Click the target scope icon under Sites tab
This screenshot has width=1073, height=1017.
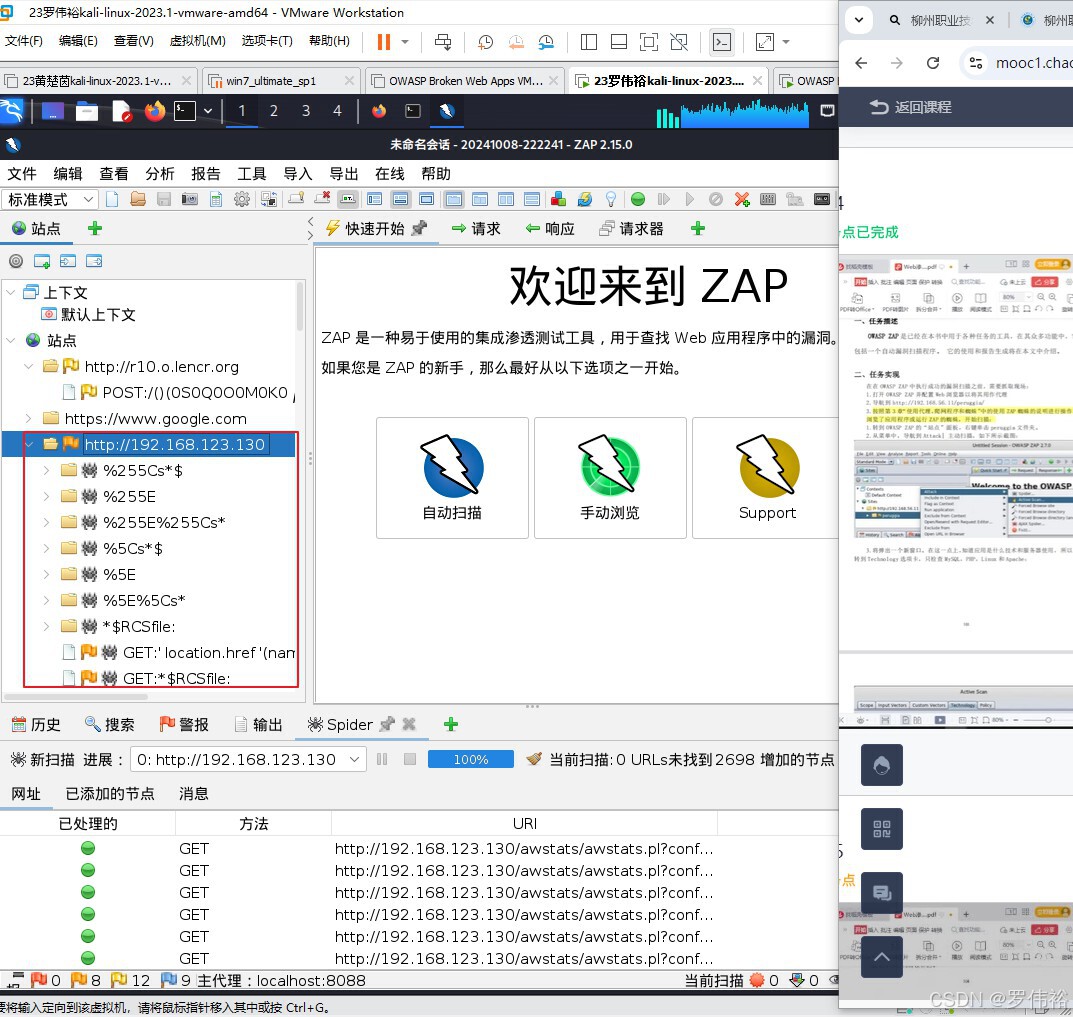[16, 261]
